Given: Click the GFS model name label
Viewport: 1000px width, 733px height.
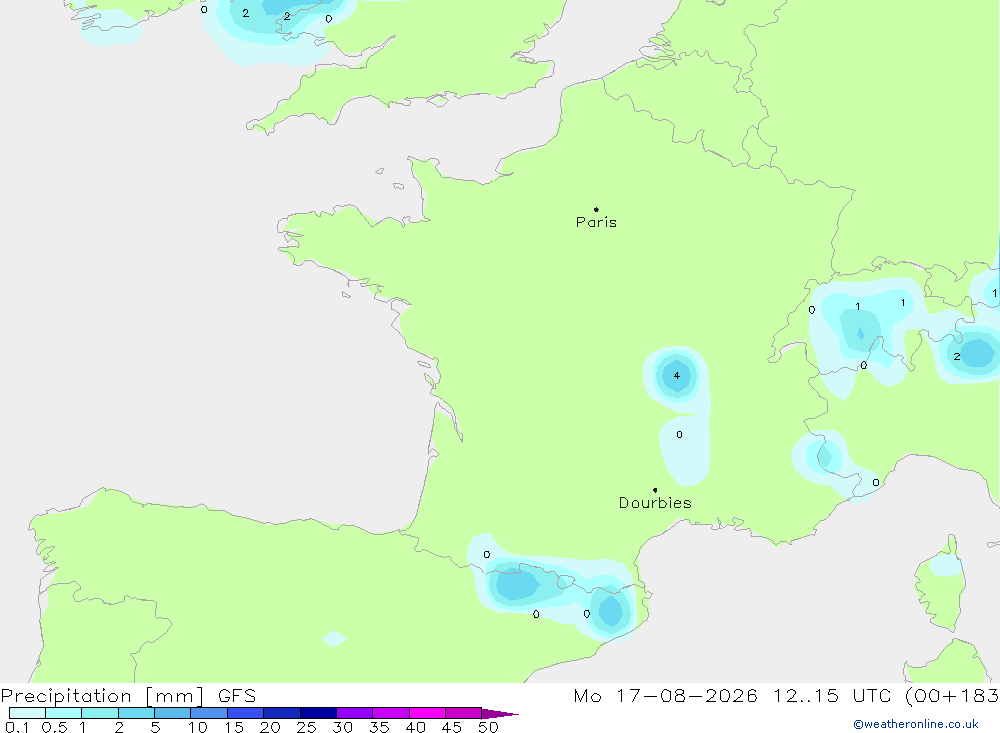Looking at the screenshot, I should point(237,696).
